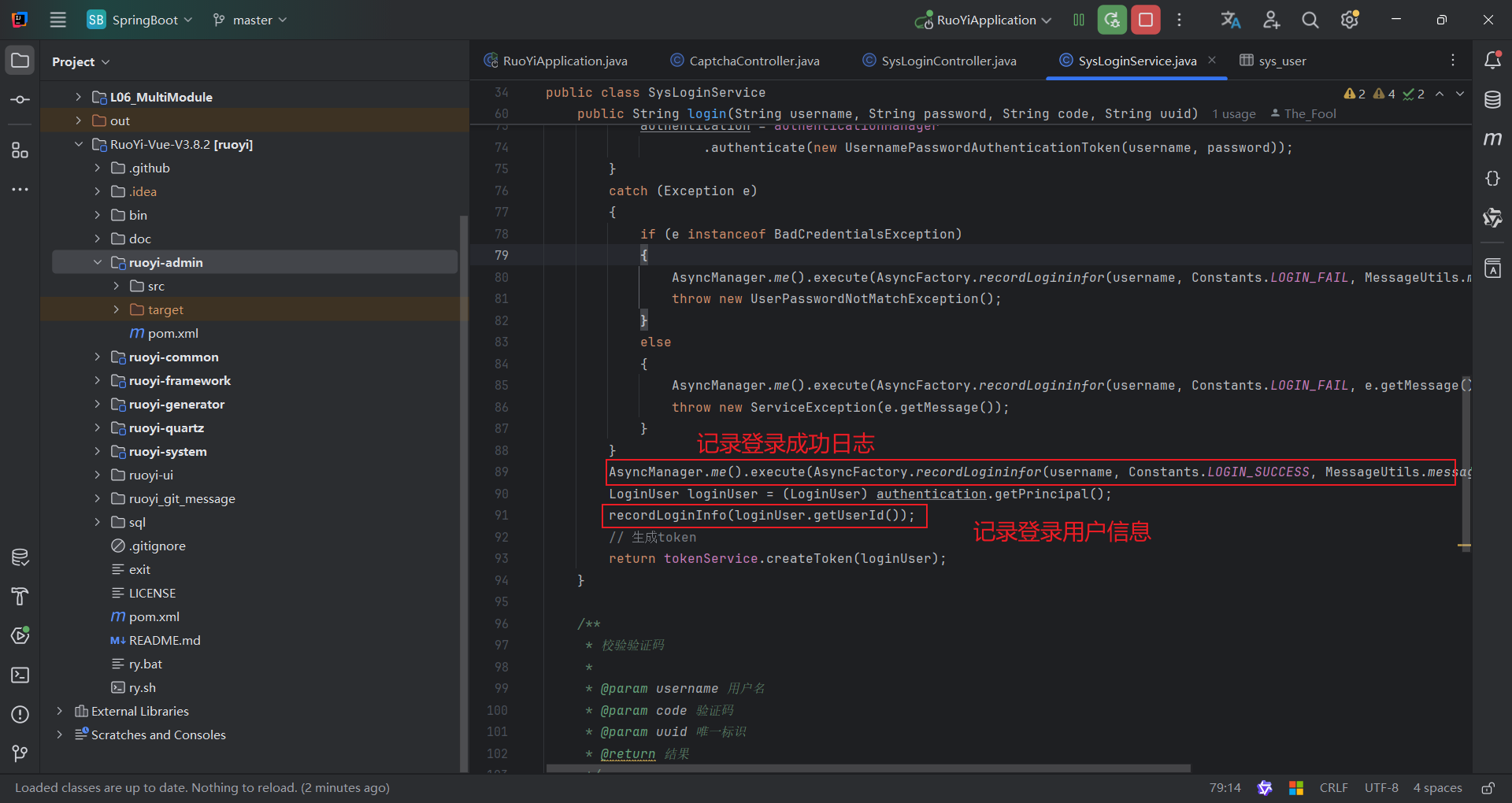The image size is (1512, 803).
Task: Close the SysLoginService.java tab
Action: 1212,60
